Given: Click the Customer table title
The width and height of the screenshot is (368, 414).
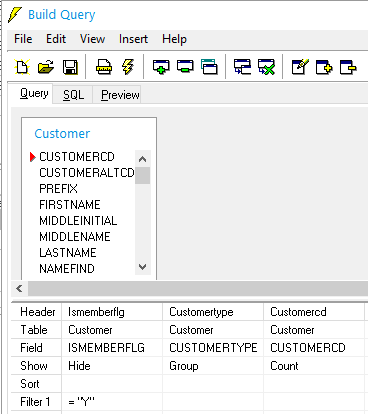Looking at the screenshot, I should pyautogui.click(x=62, y=134).
